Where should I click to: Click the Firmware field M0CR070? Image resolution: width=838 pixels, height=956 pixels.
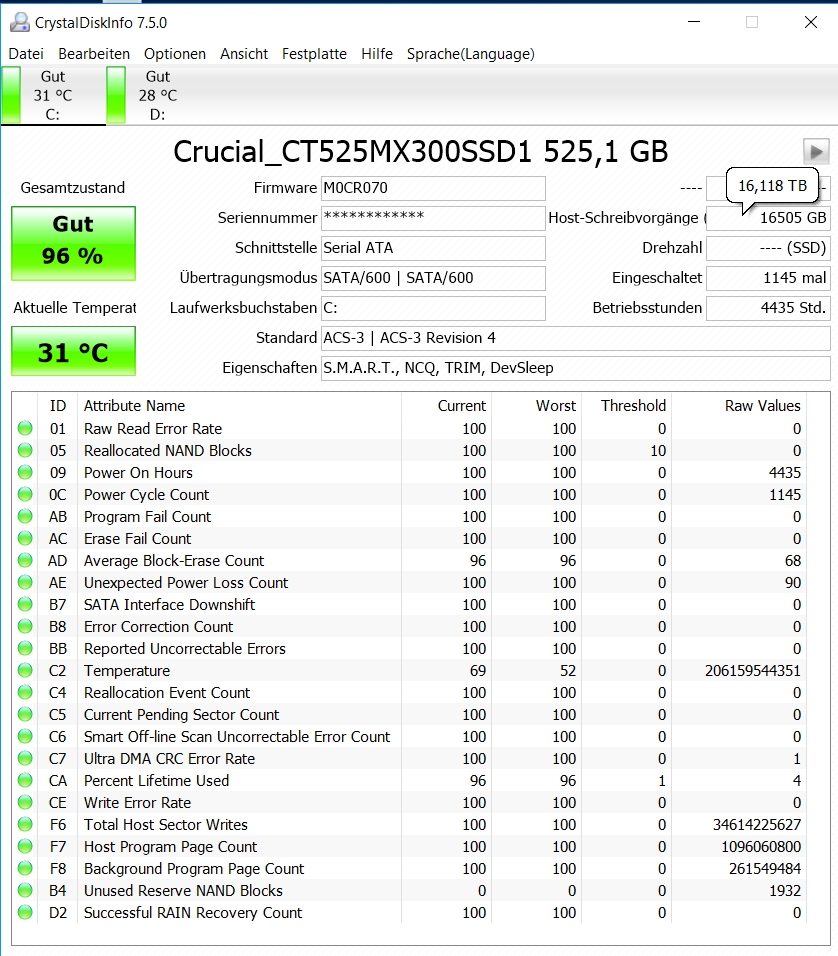[433, 188]
